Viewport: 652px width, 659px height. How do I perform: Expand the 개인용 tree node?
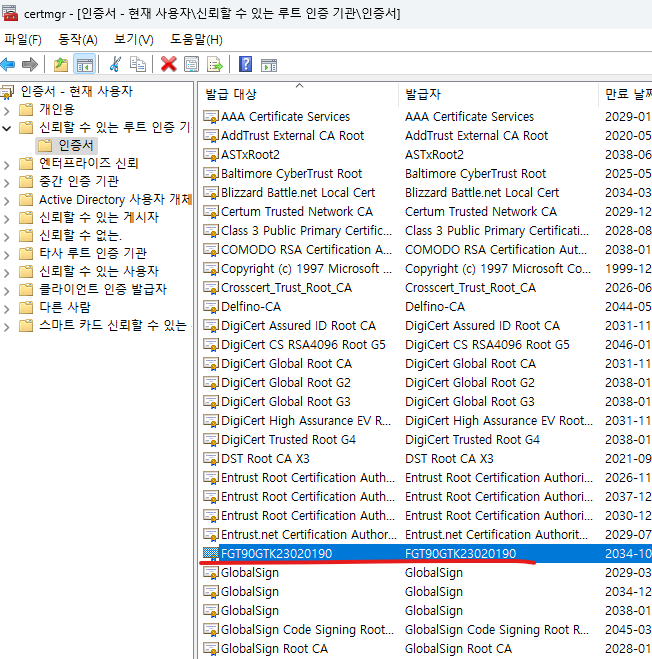7,111
